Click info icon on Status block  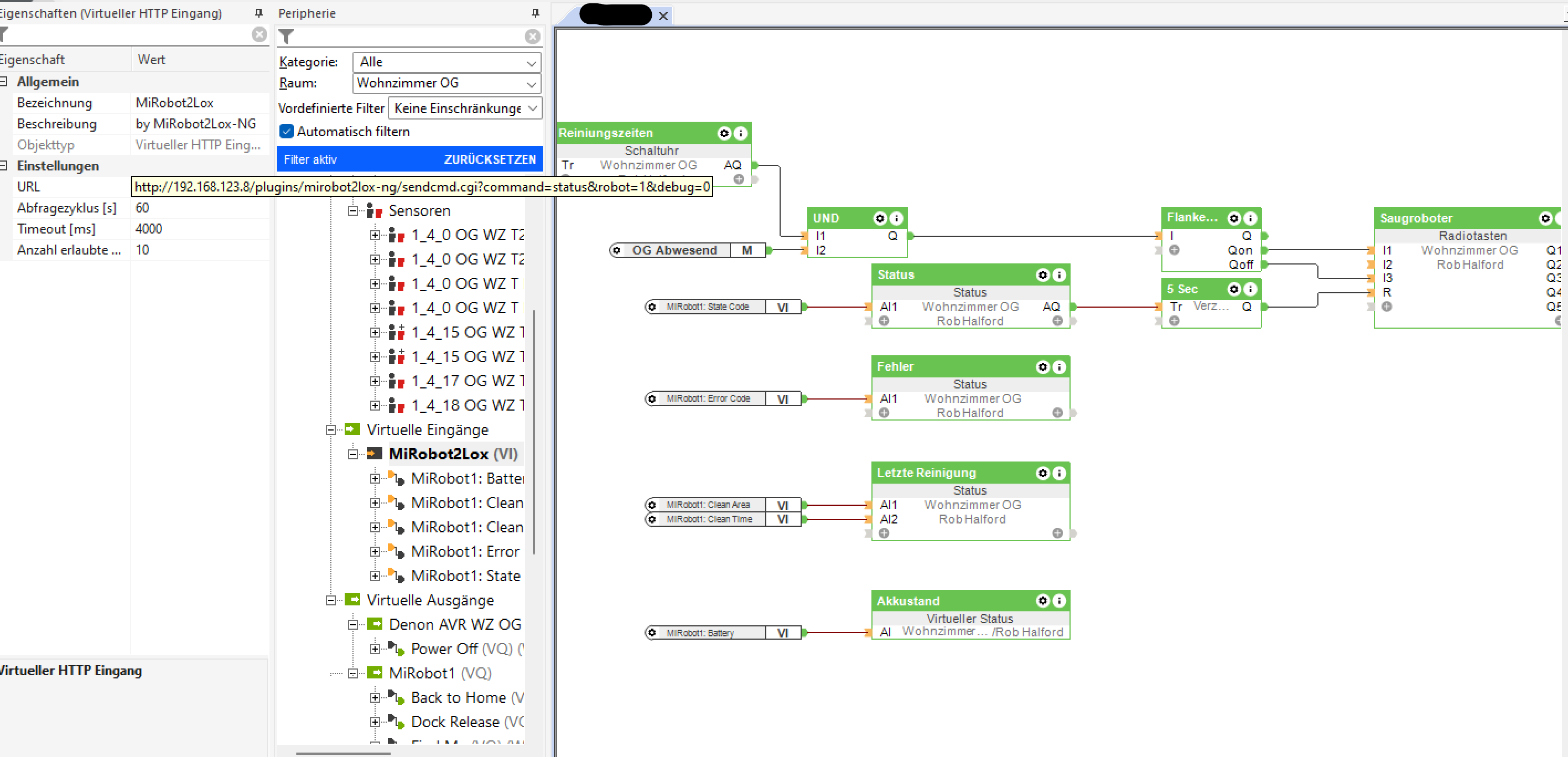coord(1059,274)
